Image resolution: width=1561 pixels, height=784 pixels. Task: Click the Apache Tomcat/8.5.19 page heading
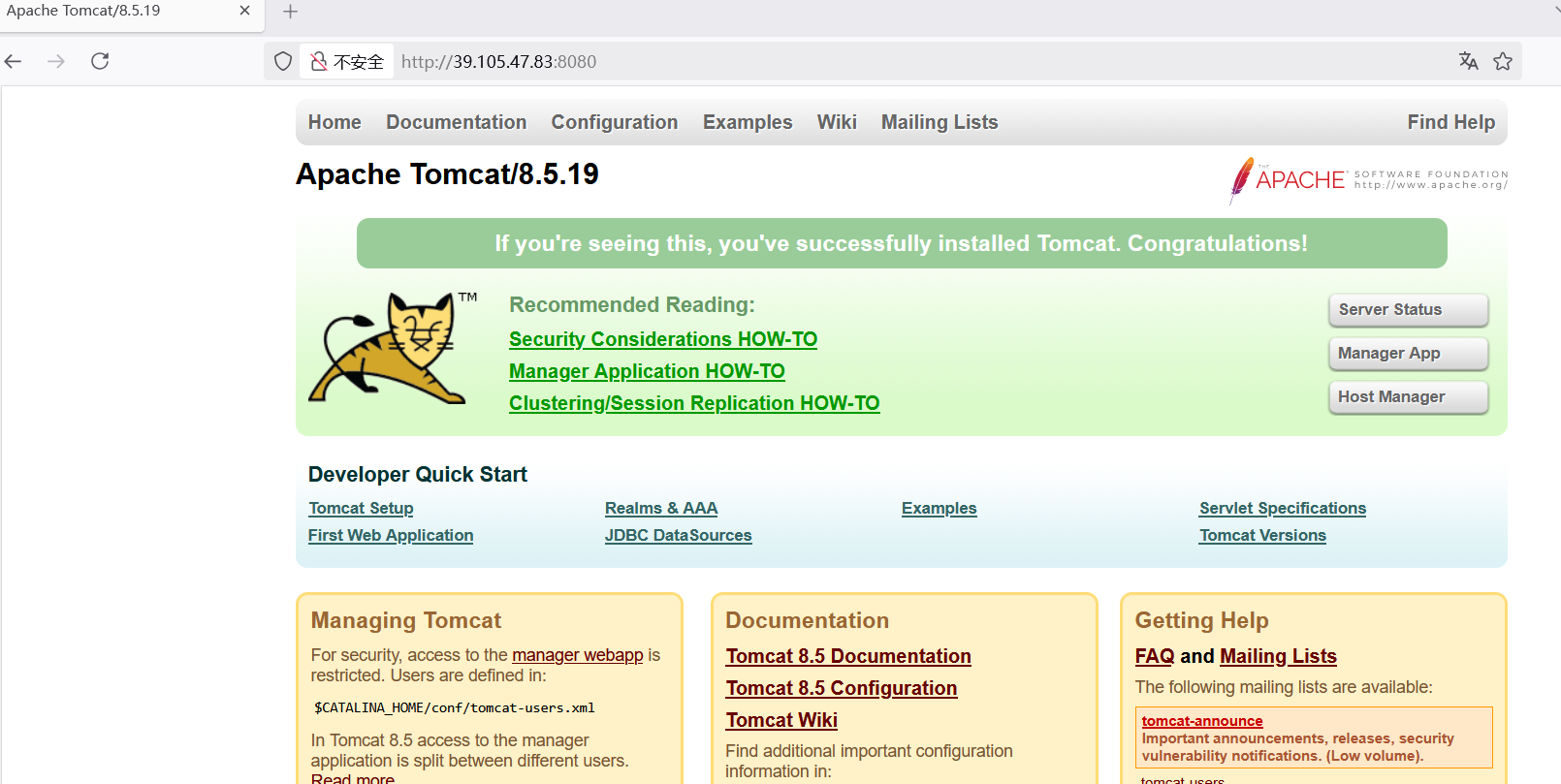point(447,174)
